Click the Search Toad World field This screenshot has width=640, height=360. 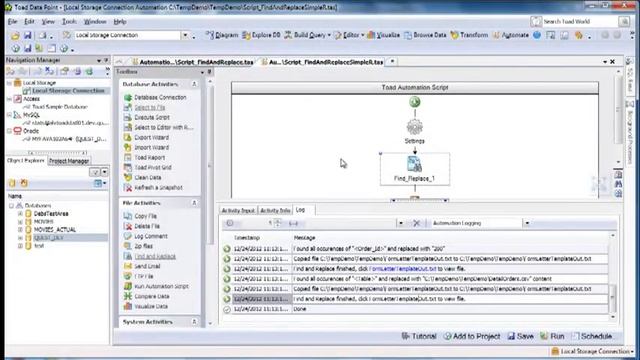[580, 22]
